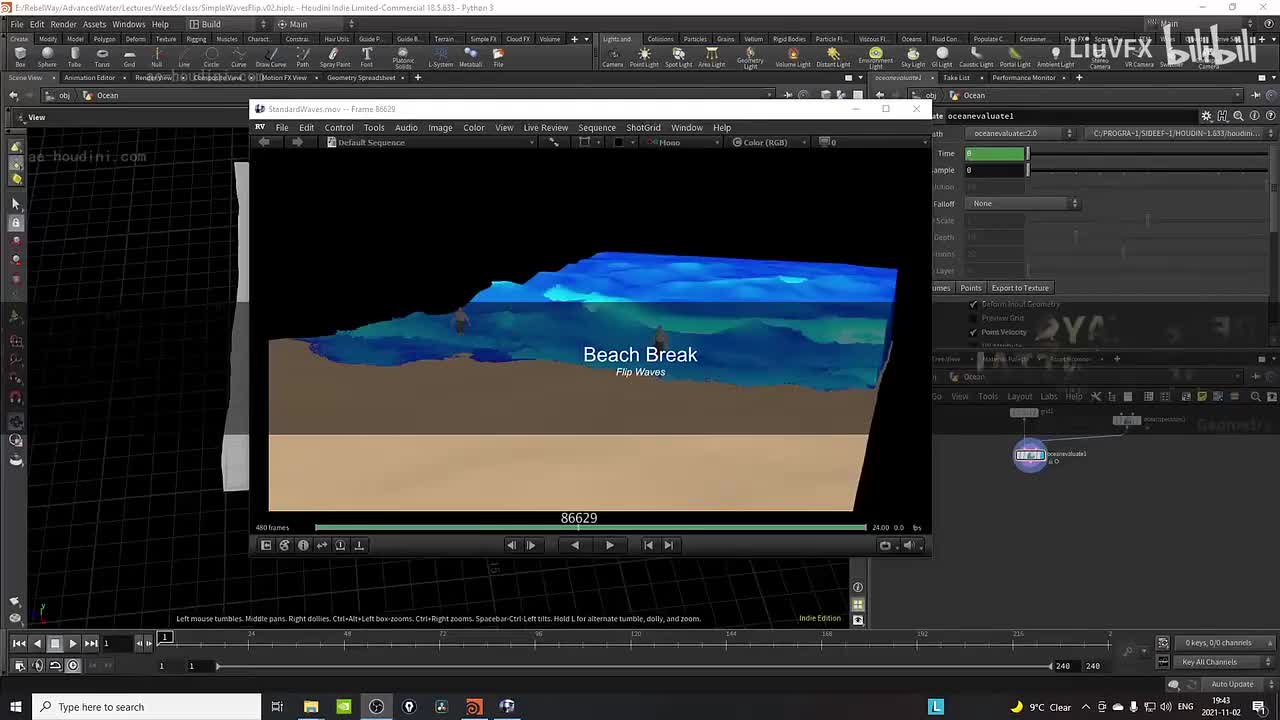Click the Export to Texture tab button
The height and width of the screenshot is (720, 1280).
pos(1019,288)
